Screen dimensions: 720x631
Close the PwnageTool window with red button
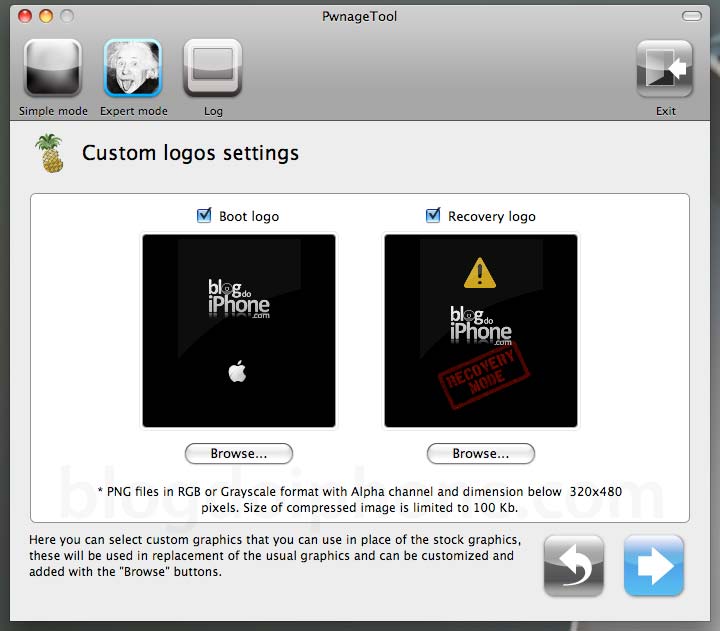[25, 16]
